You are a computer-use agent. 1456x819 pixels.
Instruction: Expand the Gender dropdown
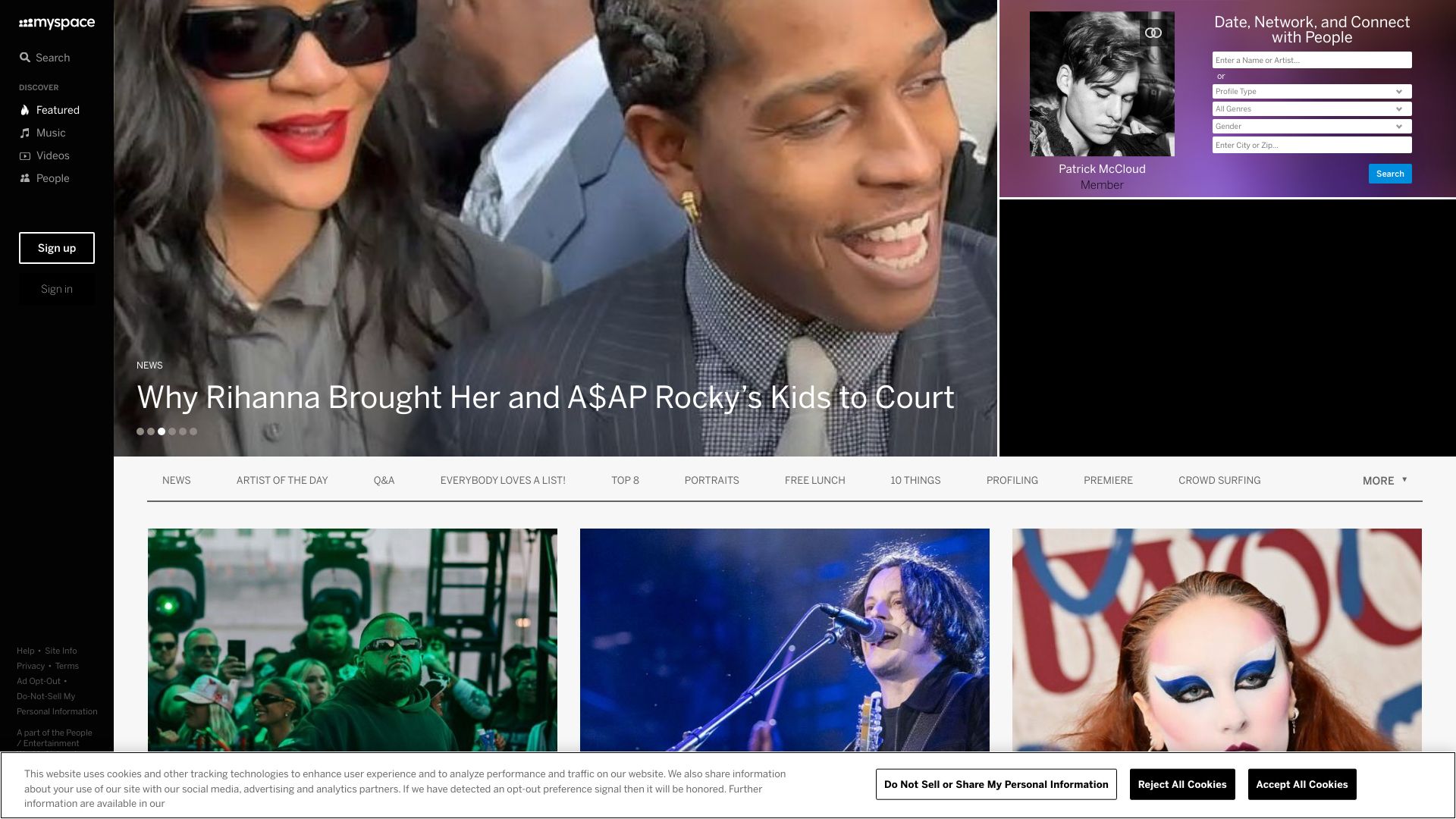[x=1311, y=127]
